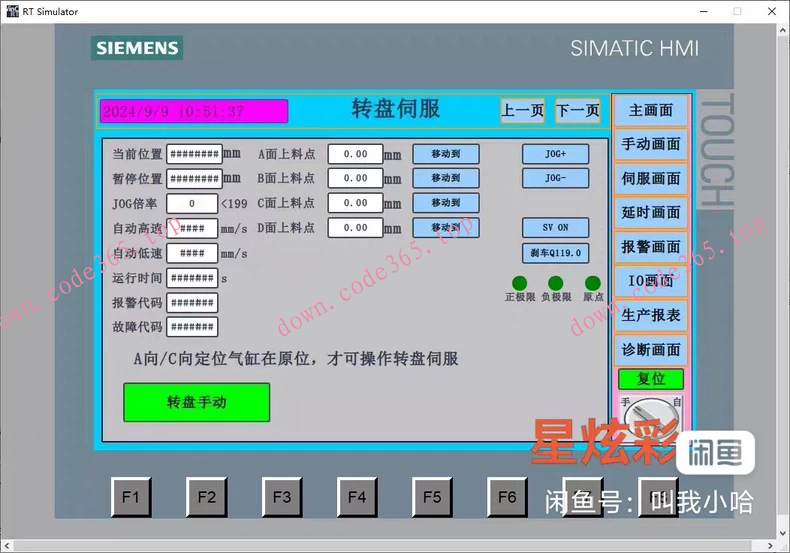
Task: Click 移动到 for D面上料点
Action: [446, 228]
